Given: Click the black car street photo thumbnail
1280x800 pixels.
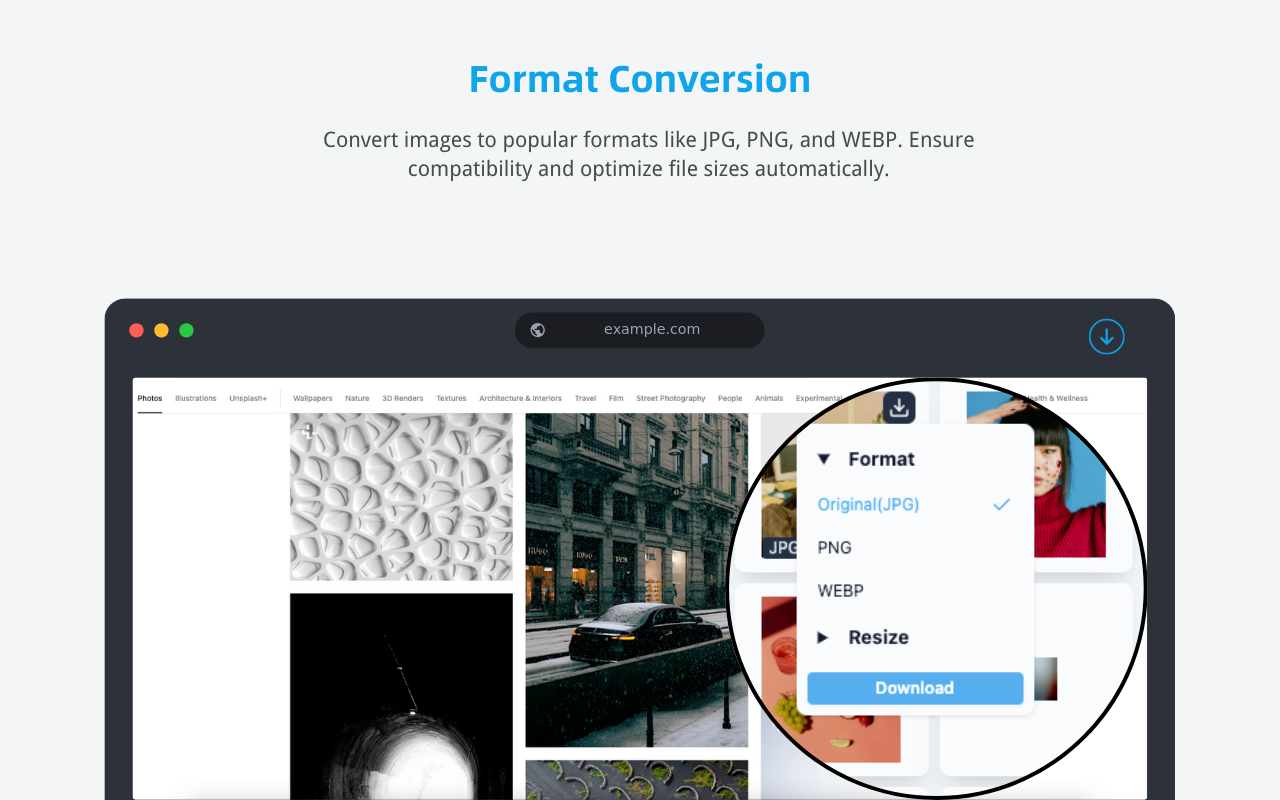Looking at the screenshot, I should pos(636,580).
